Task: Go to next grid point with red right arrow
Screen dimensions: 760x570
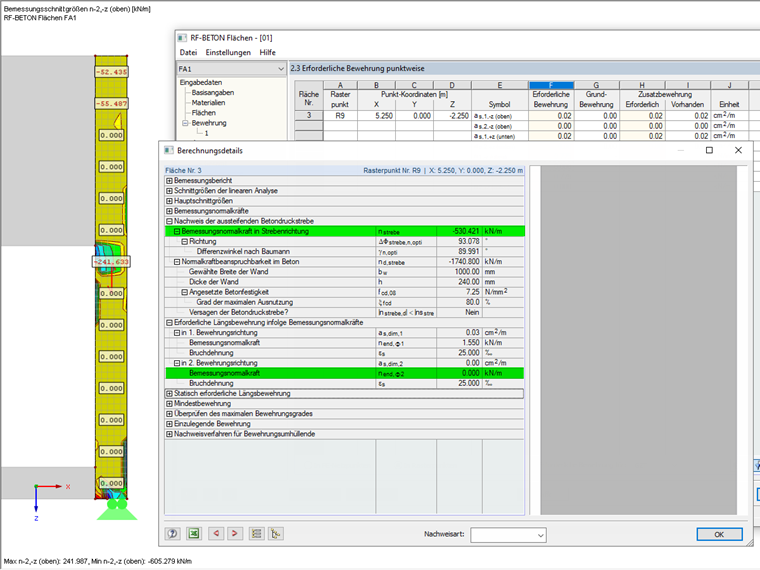Action: [x=235, y=534]
